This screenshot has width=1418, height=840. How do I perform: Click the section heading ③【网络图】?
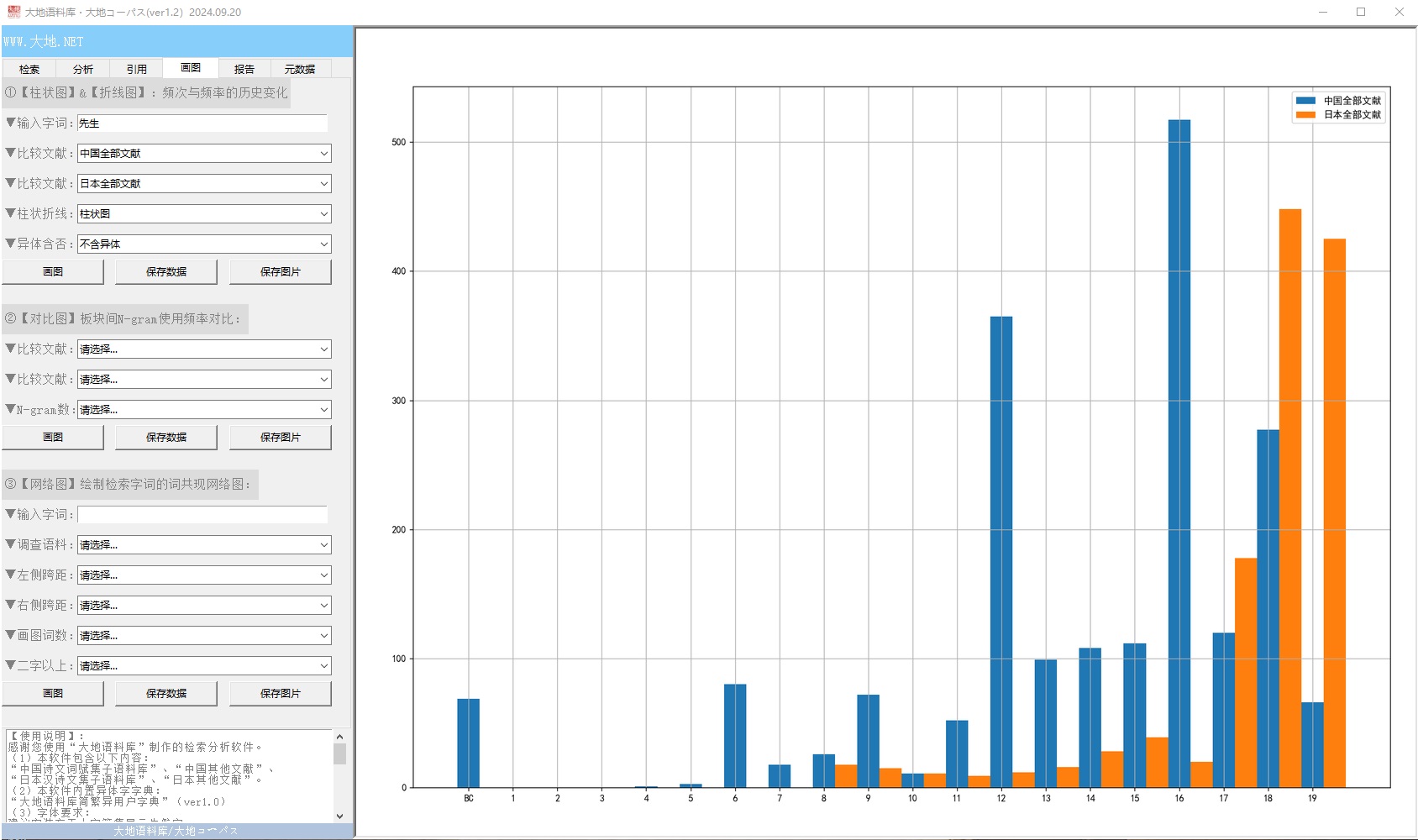tap(129, 484)
